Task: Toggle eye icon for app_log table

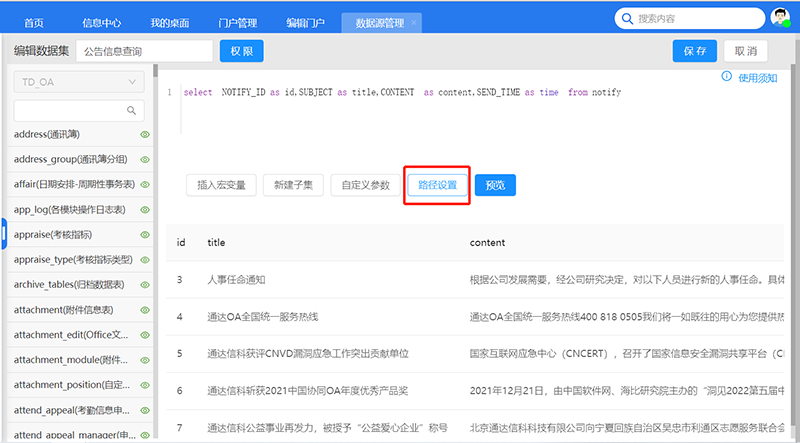Action: [145, 210]
